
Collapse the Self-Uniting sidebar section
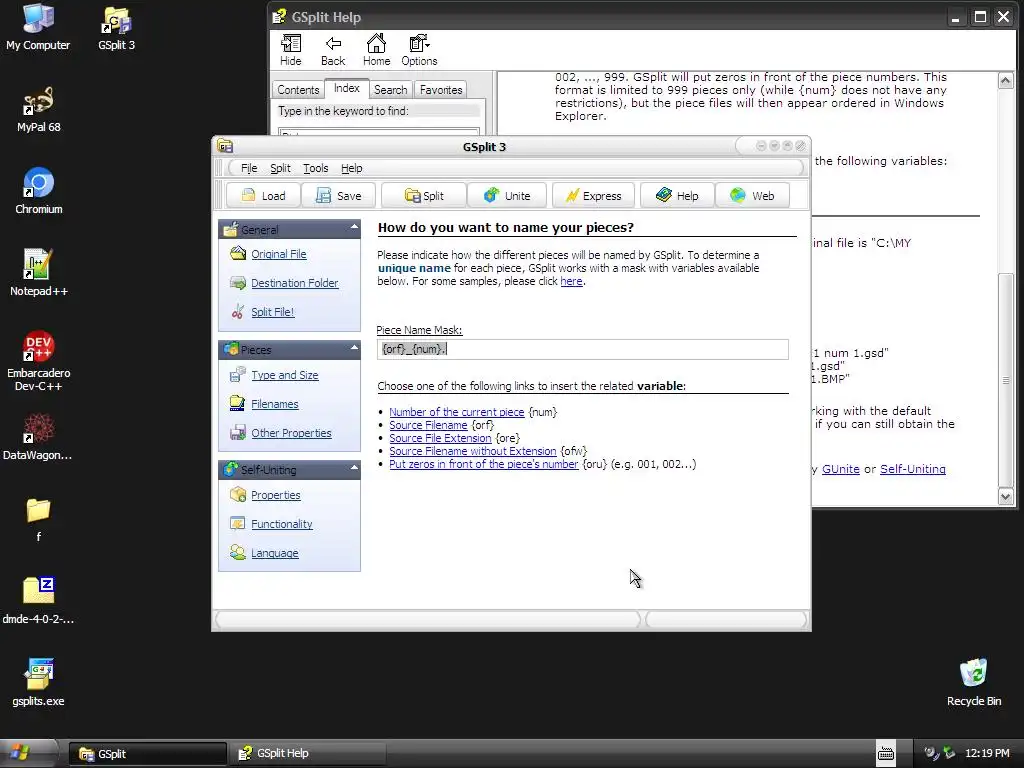click(354, 468)
